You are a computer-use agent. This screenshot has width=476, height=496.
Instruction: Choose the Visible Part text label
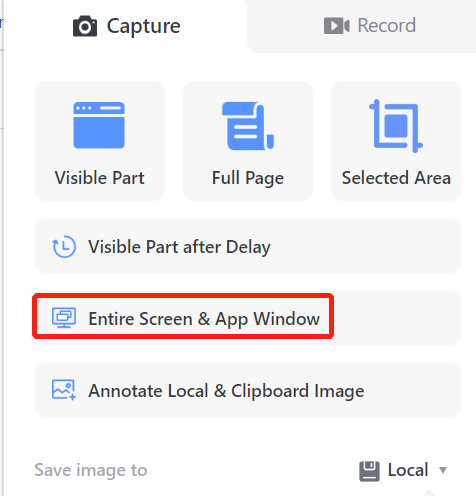[99, 178]
